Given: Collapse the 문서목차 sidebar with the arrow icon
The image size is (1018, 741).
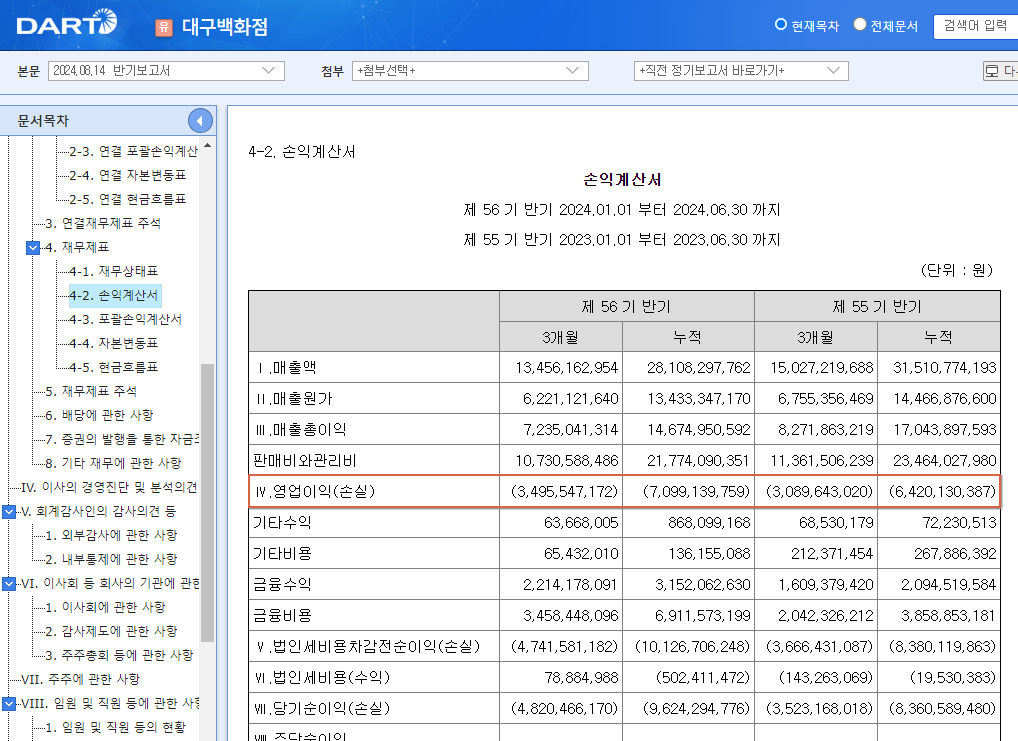Looking at the screenshot, I should 200,120.
